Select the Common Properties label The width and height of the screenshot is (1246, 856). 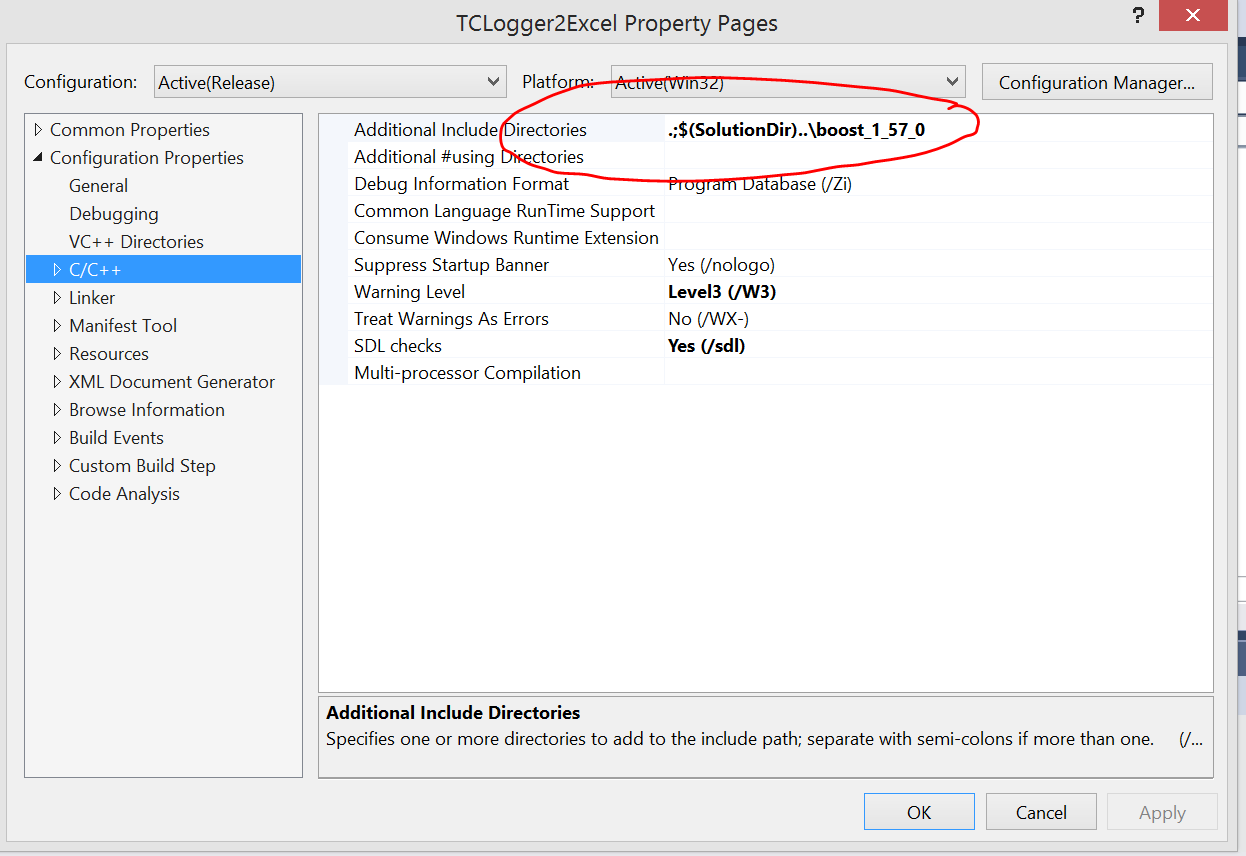[x=130, y=130]
